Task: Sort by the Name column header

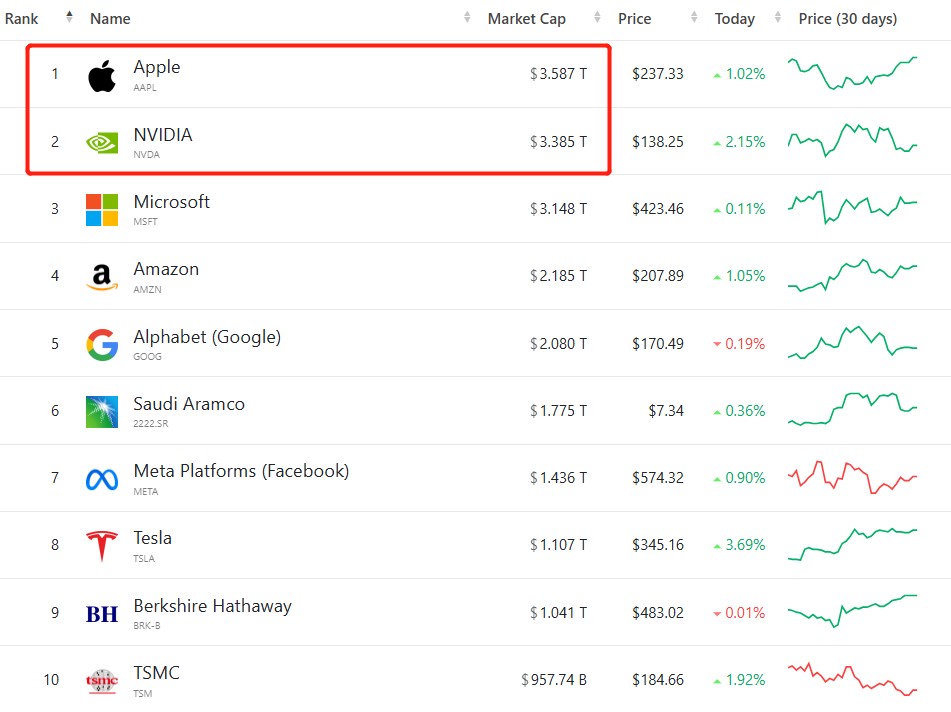Action: coord(110,19)
